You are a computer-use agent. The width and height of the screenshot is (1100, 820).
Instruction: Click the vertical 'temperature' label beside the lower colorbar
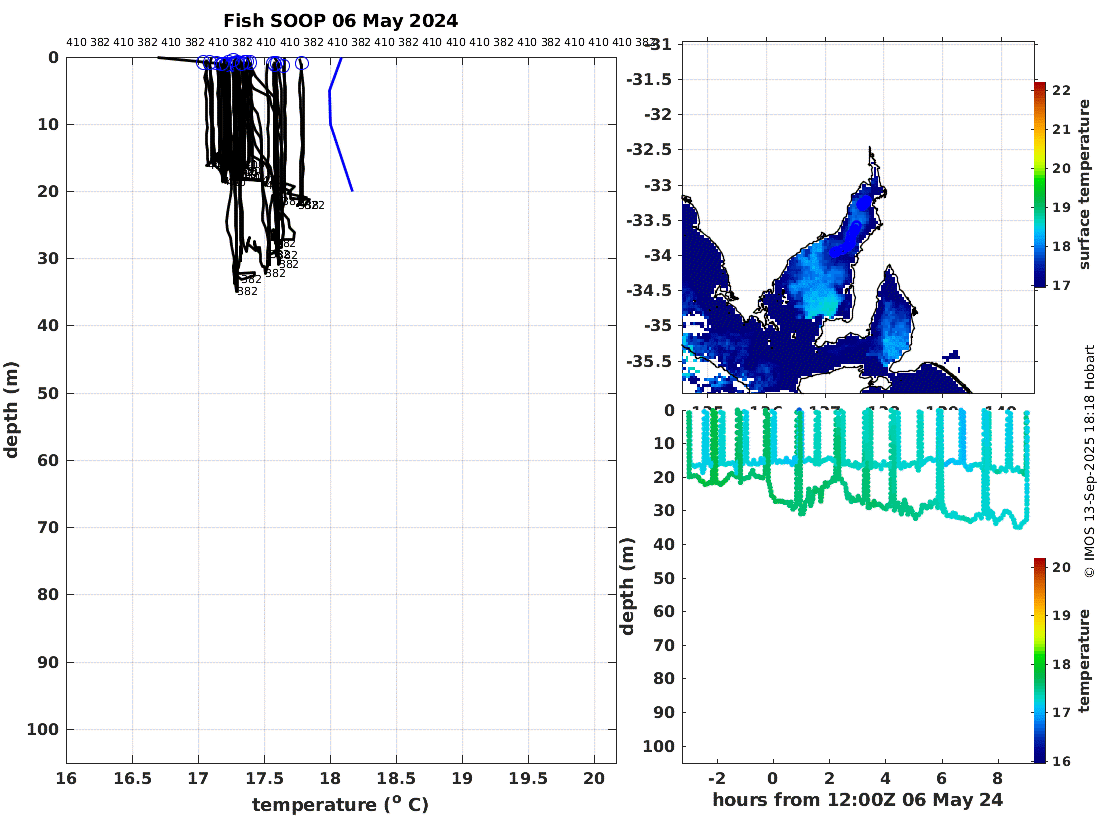(x=1085, y=660)
